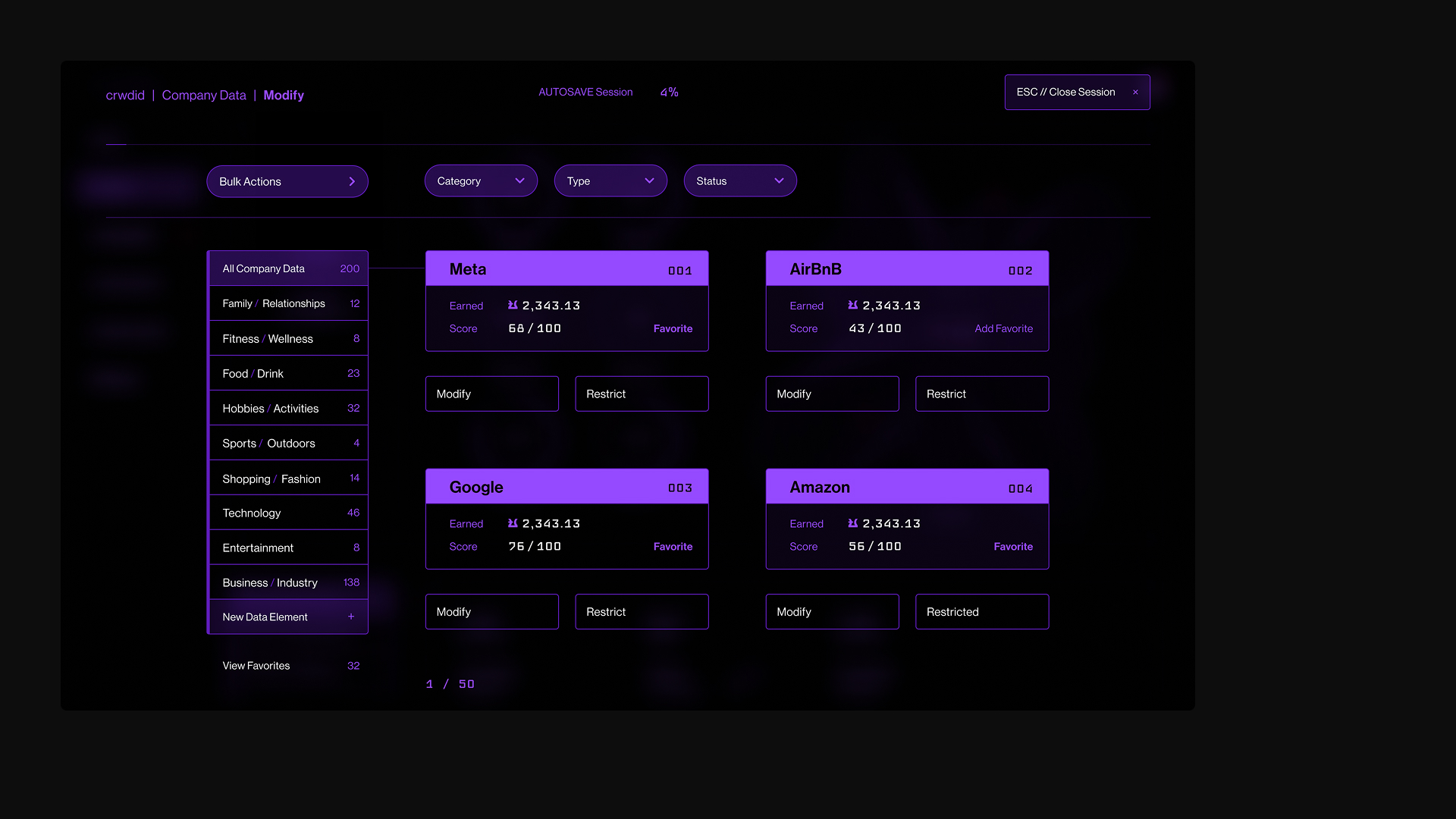The height and width of the screenshot is (819, 1456).
Task: Open the Google card header
Action: [x=566, y=487]
